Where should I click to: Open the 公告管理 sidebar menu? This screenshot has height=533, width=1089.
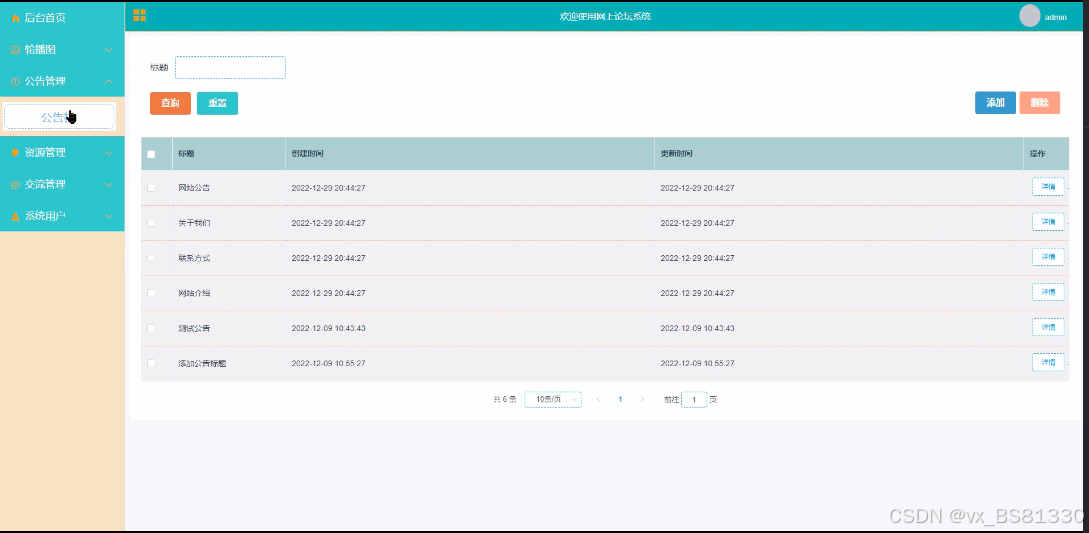point(63,82)
